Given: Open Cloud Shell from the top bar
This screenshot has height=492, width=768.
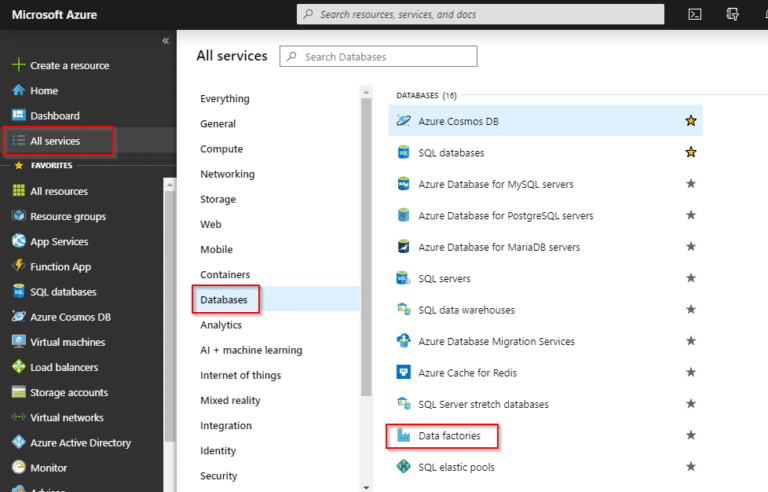Looking at the screenshot, I should [x=695, y=14].
